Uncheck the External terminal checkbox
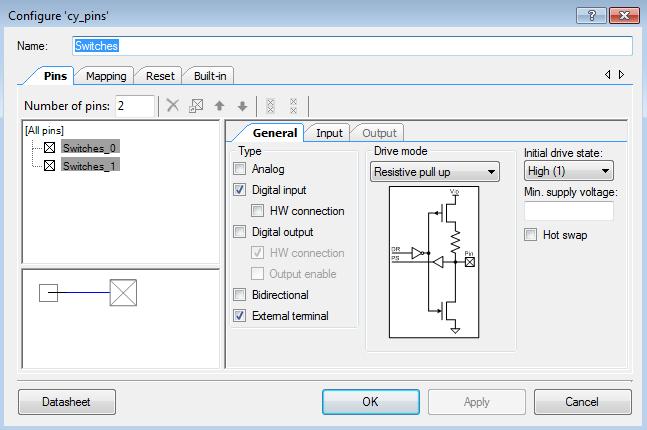Viewport: 647px width, 430px height. (x=239, y=316)
